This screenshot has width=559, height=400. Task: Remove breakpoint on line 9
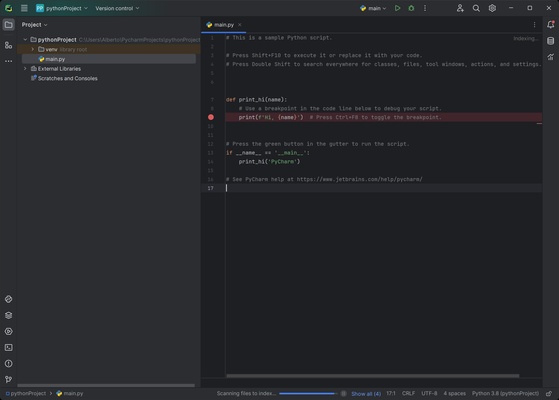(211, 117)
